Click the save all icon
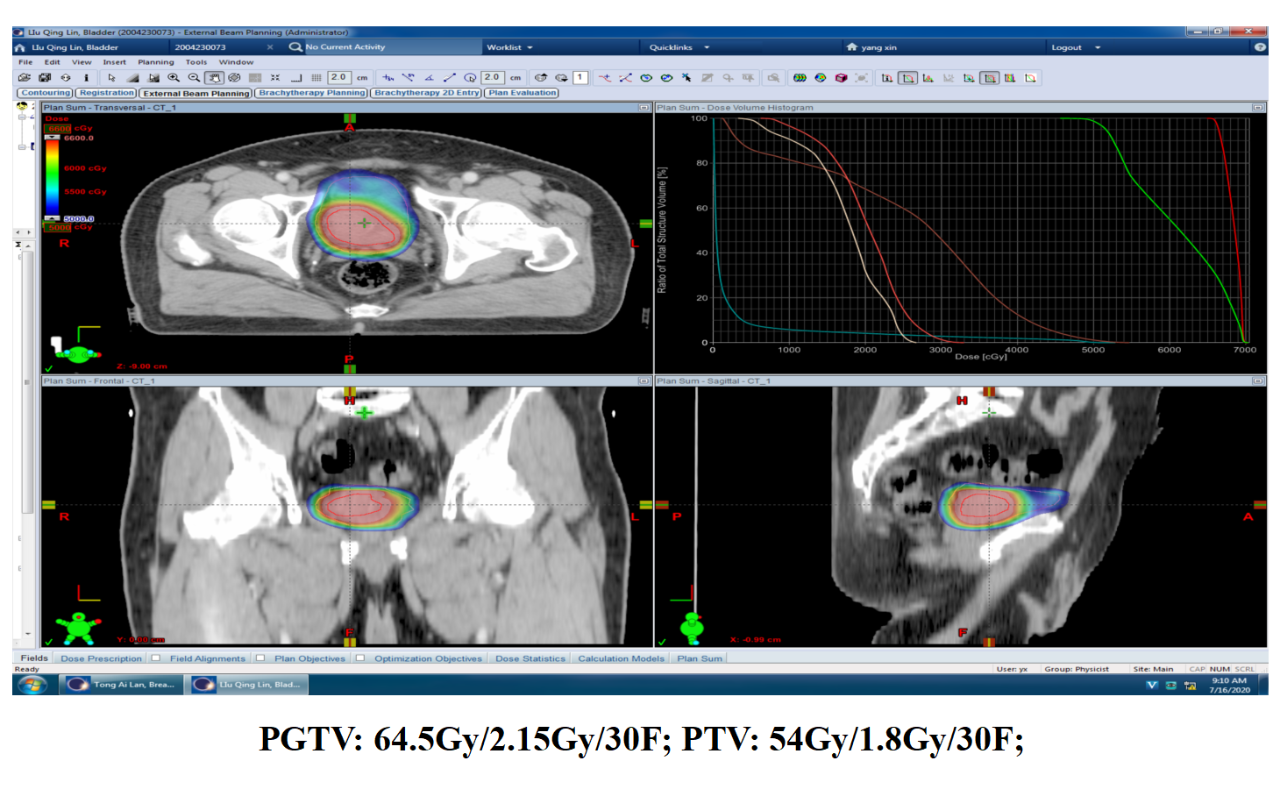This screenshot has height=789, width=1280. coord(45,77)
